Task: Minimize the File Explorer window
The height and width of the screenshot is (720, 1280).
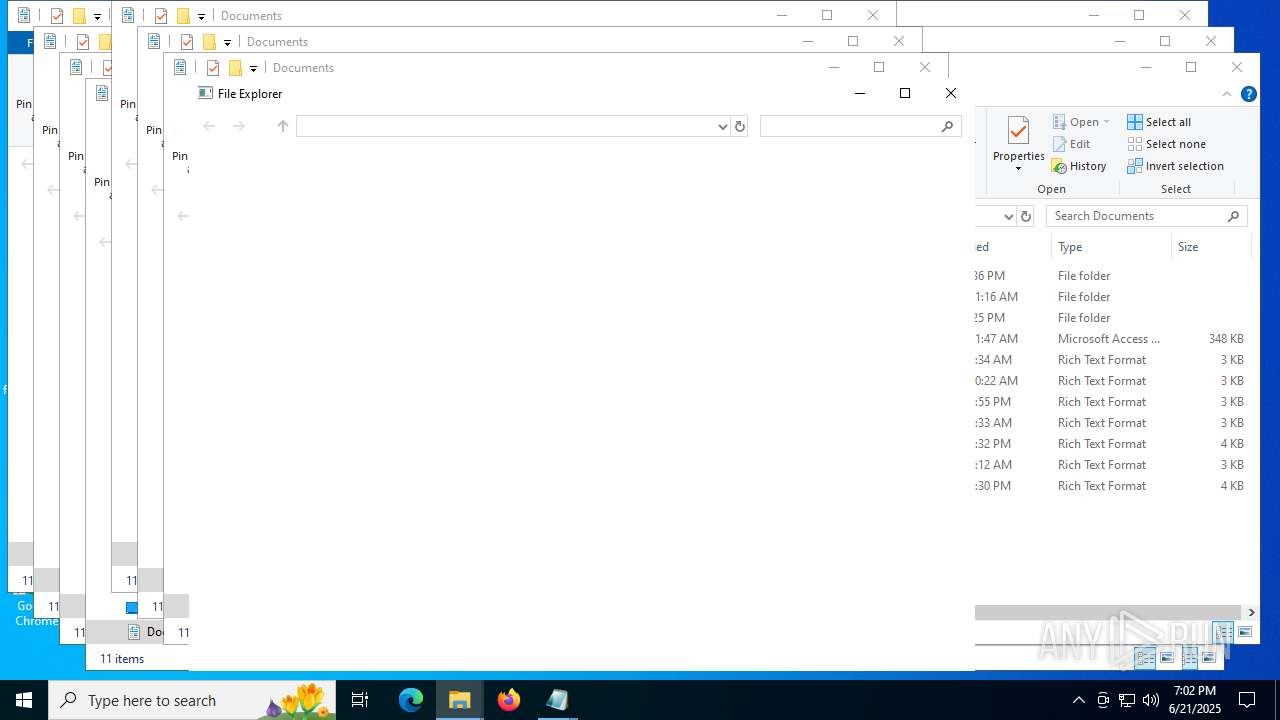Action: click(x=859, y=93)
